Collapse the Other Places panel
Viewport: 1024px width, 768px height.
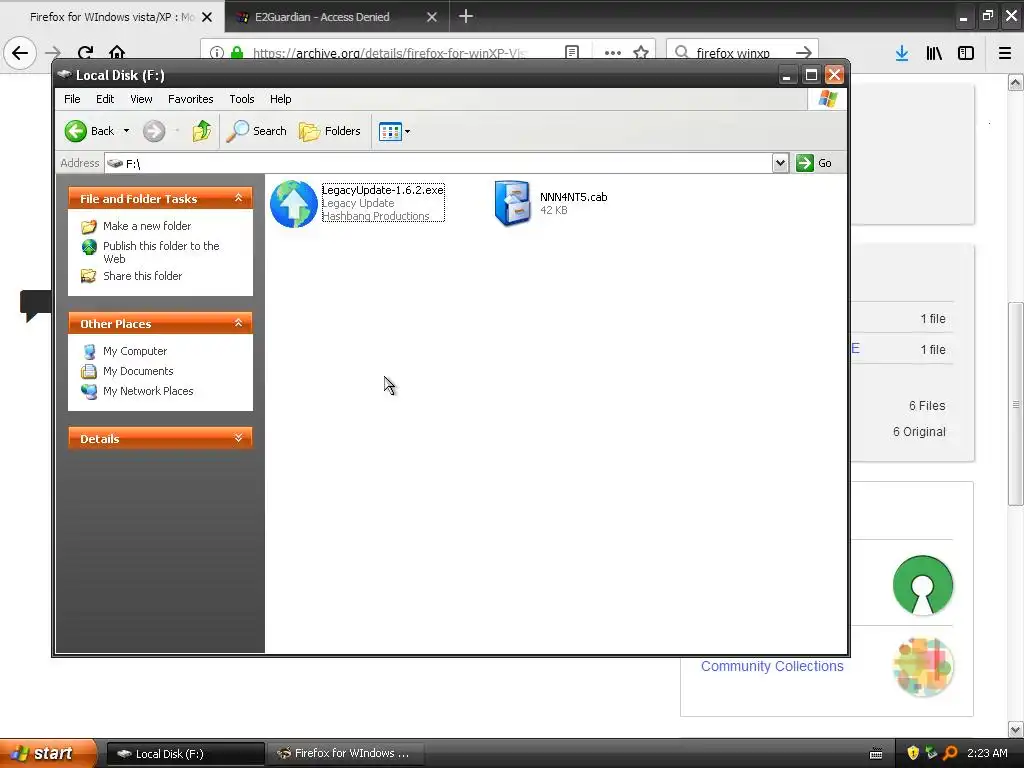coord(238,323)
